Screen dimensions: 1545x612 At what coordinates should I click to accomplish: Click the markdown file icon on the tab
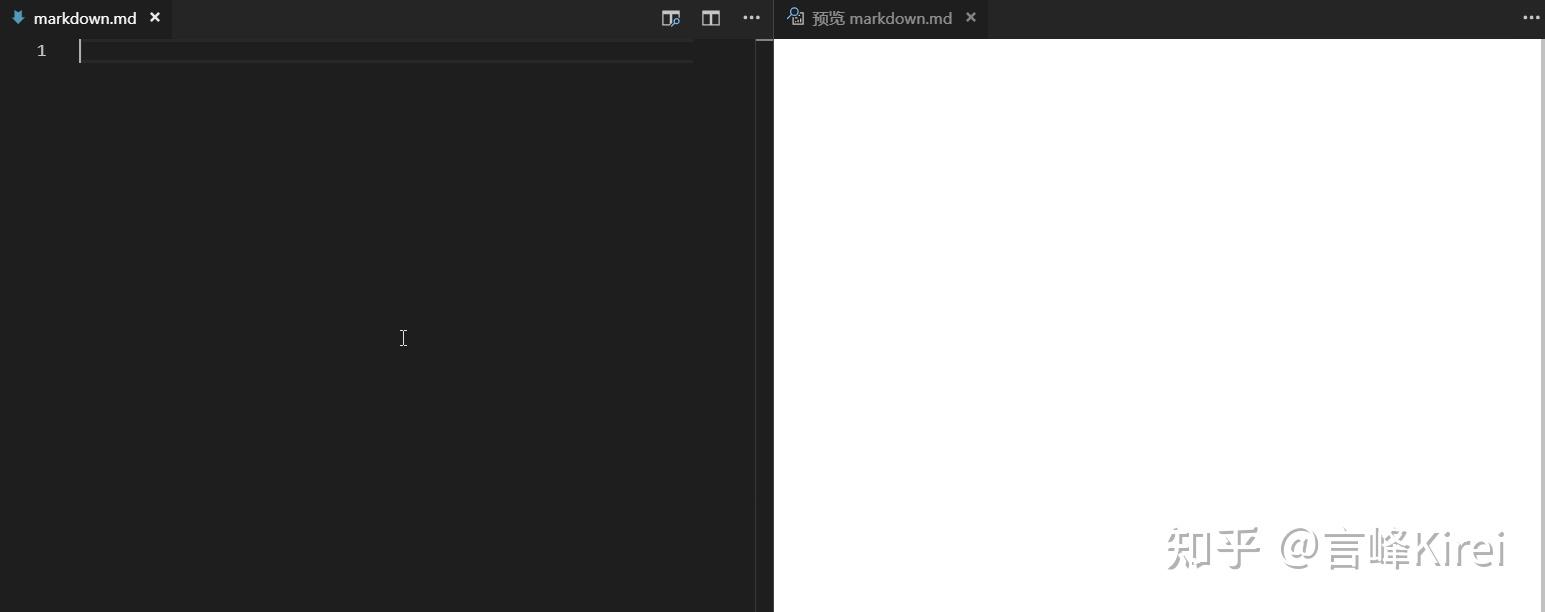click(18, 17)
